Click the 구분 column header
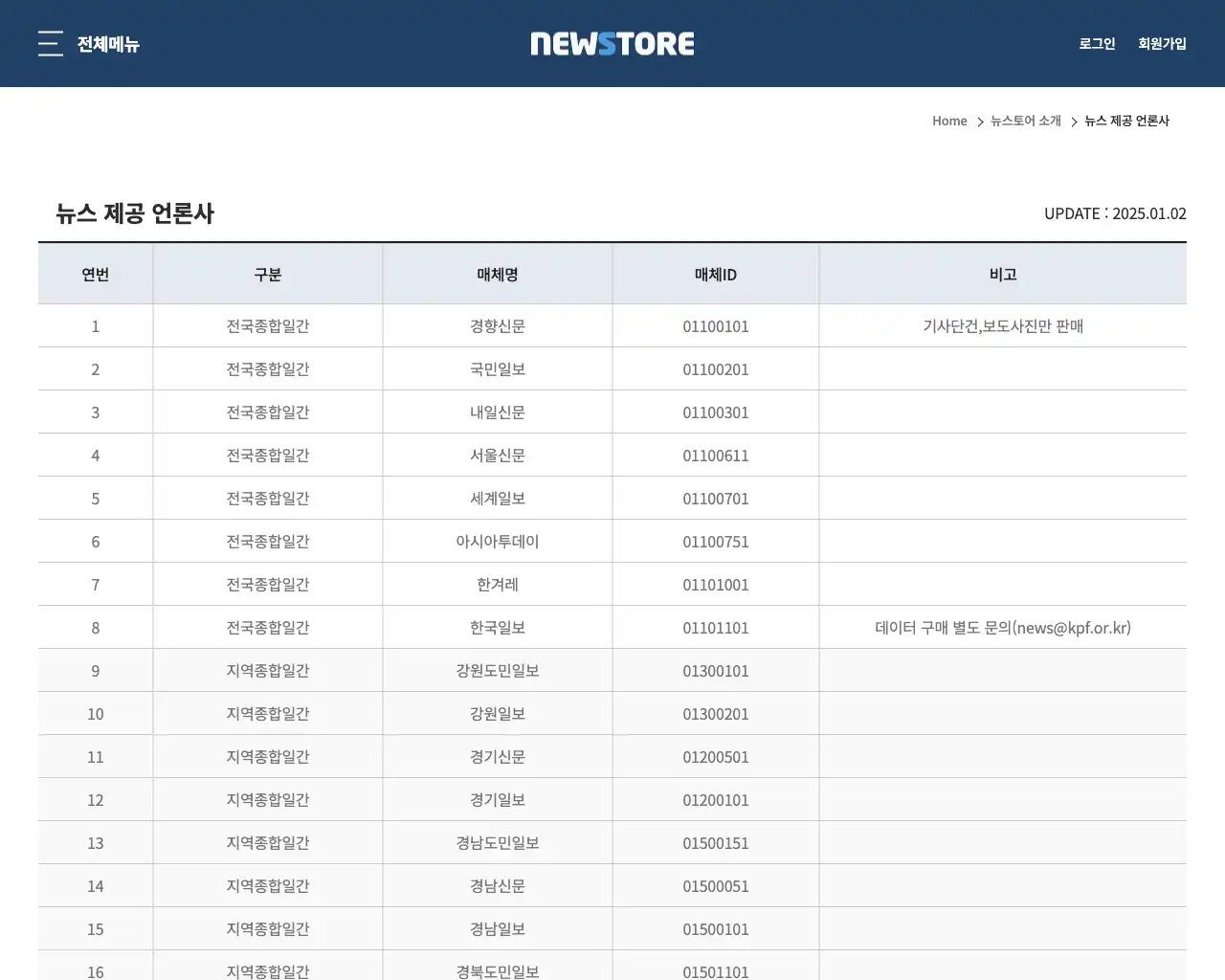Image resolution: width=1225 pixels, height=980 pixels. click(x=268, y=275)
